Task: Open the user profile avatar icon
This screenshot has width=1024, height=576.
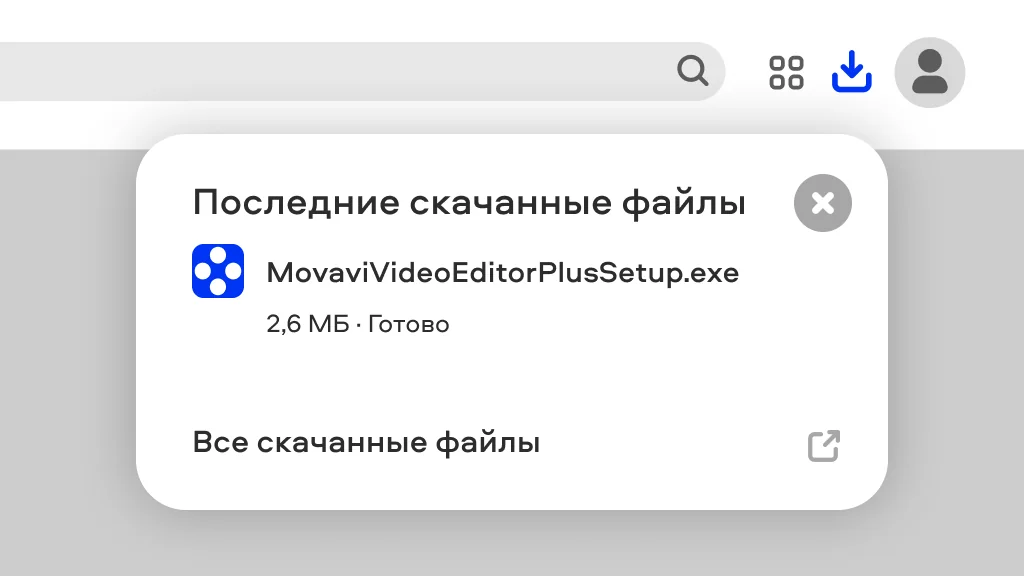Action: 929,72
